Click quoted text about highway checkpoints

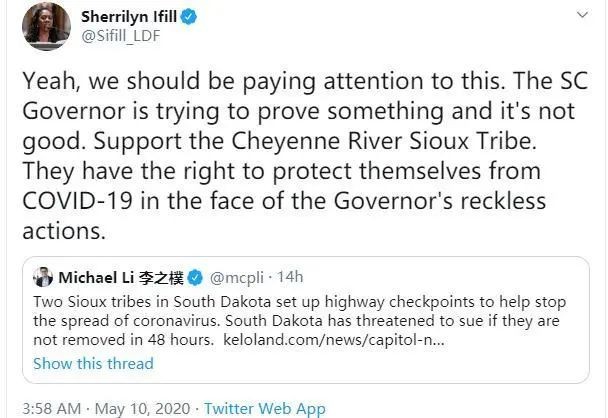point(300,301)
